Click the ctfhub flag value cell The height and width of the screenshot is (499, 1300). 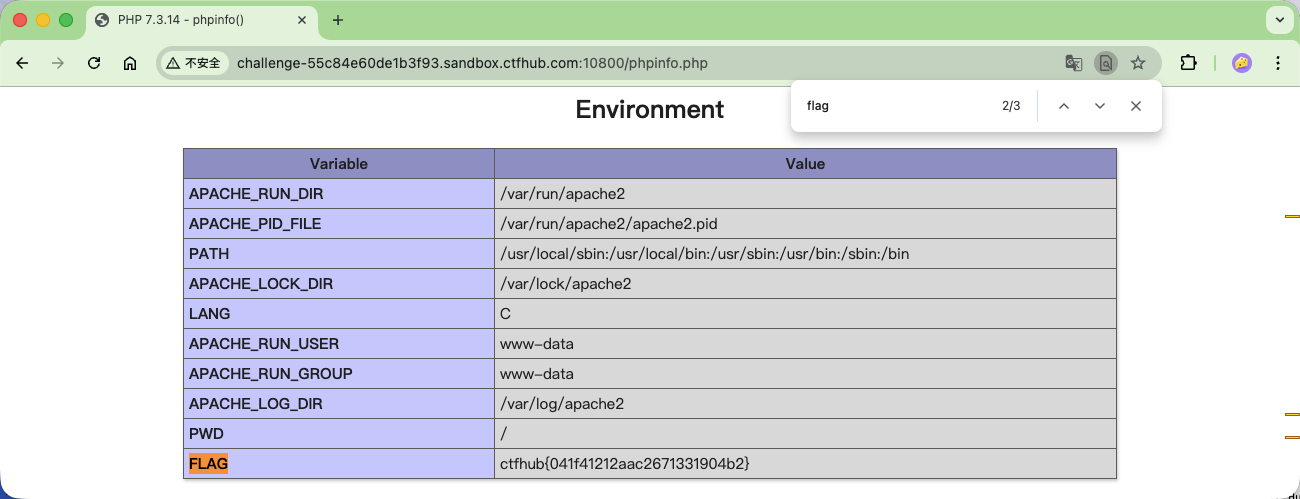click(624, 464)
